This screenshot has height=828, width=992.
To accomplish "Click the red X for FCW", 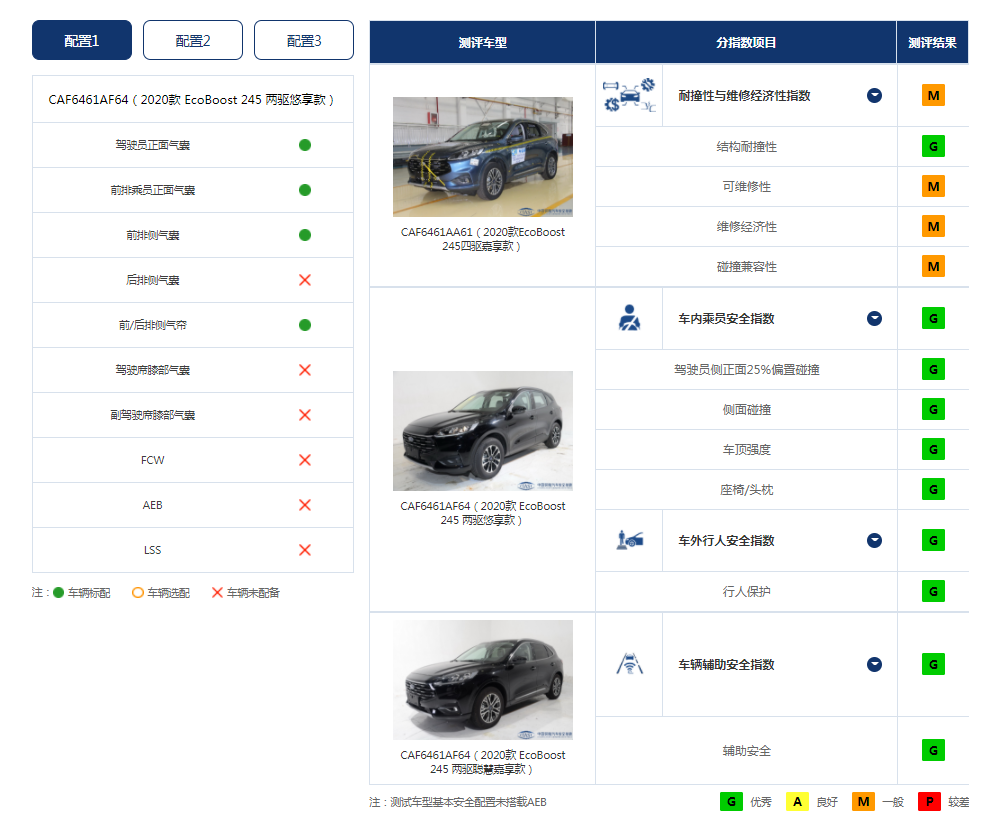I will pos(305,460).
